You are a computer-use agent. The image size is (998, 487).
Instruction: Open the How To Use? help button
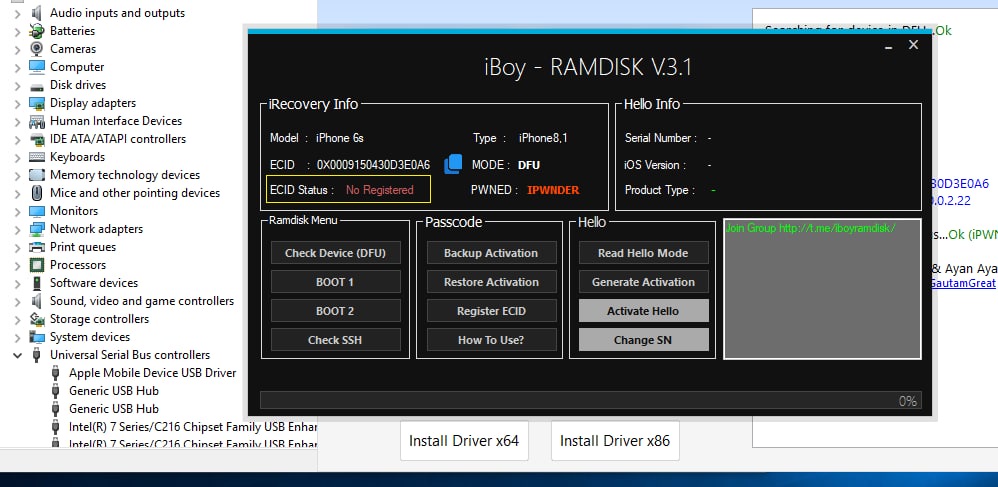(x=491, y=340)
